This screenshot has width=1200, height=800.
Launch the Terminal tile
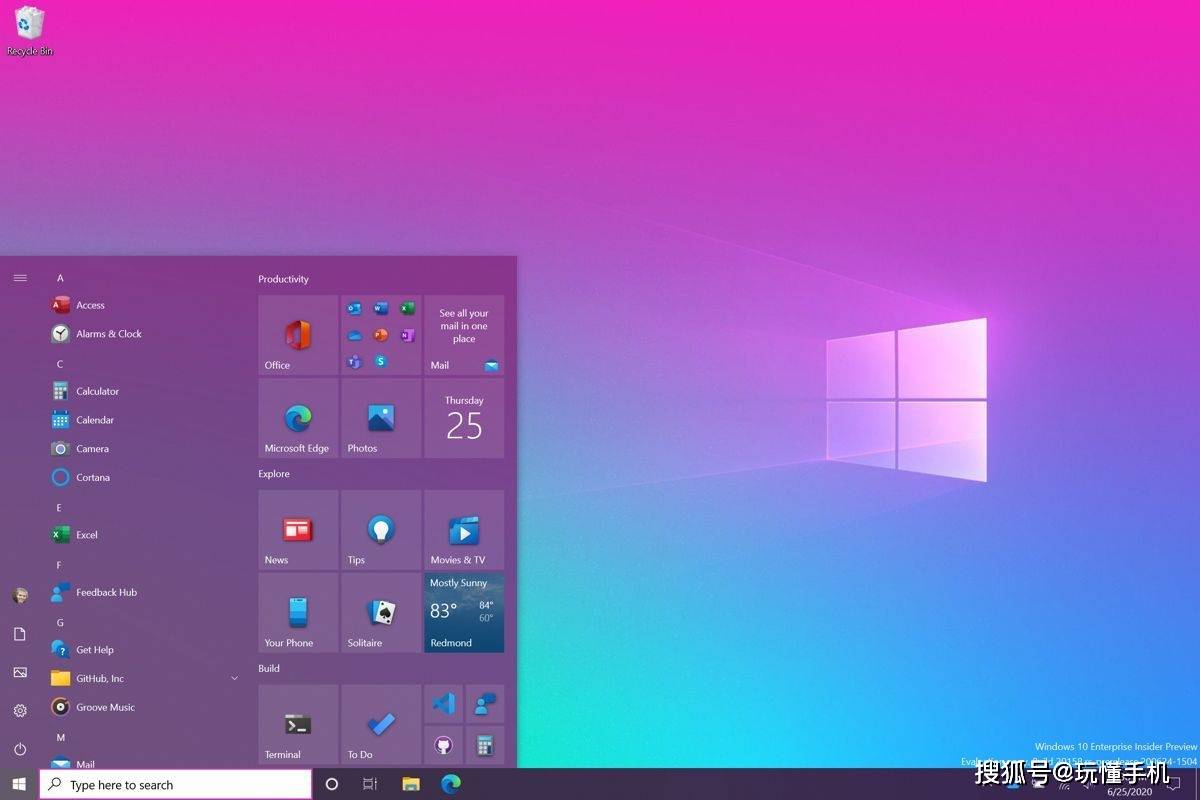pyautogui.click(x=298, y=724)
